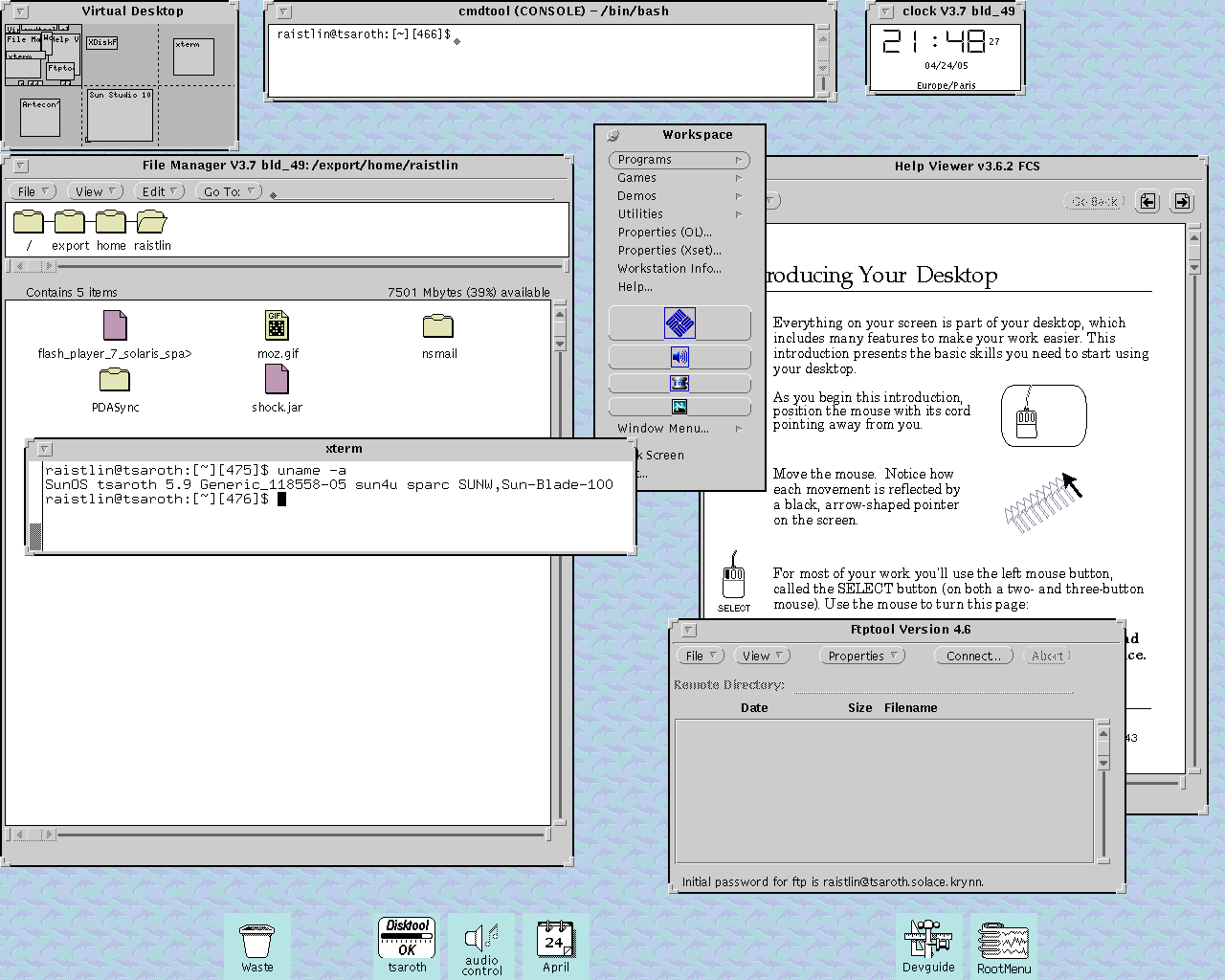Click the speaker icon in Workspace menu

(679, 358)
